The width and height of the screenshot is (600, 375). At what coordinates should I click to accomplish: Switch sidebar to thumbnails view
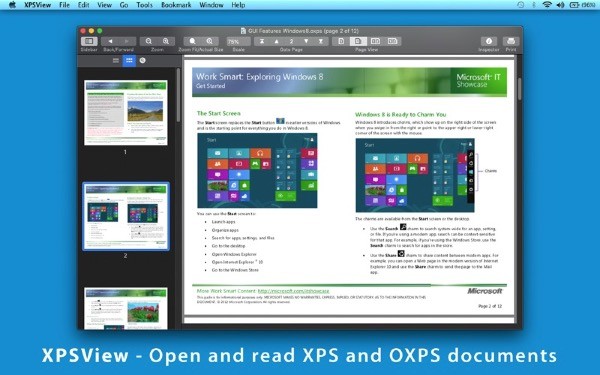(129, 60)
